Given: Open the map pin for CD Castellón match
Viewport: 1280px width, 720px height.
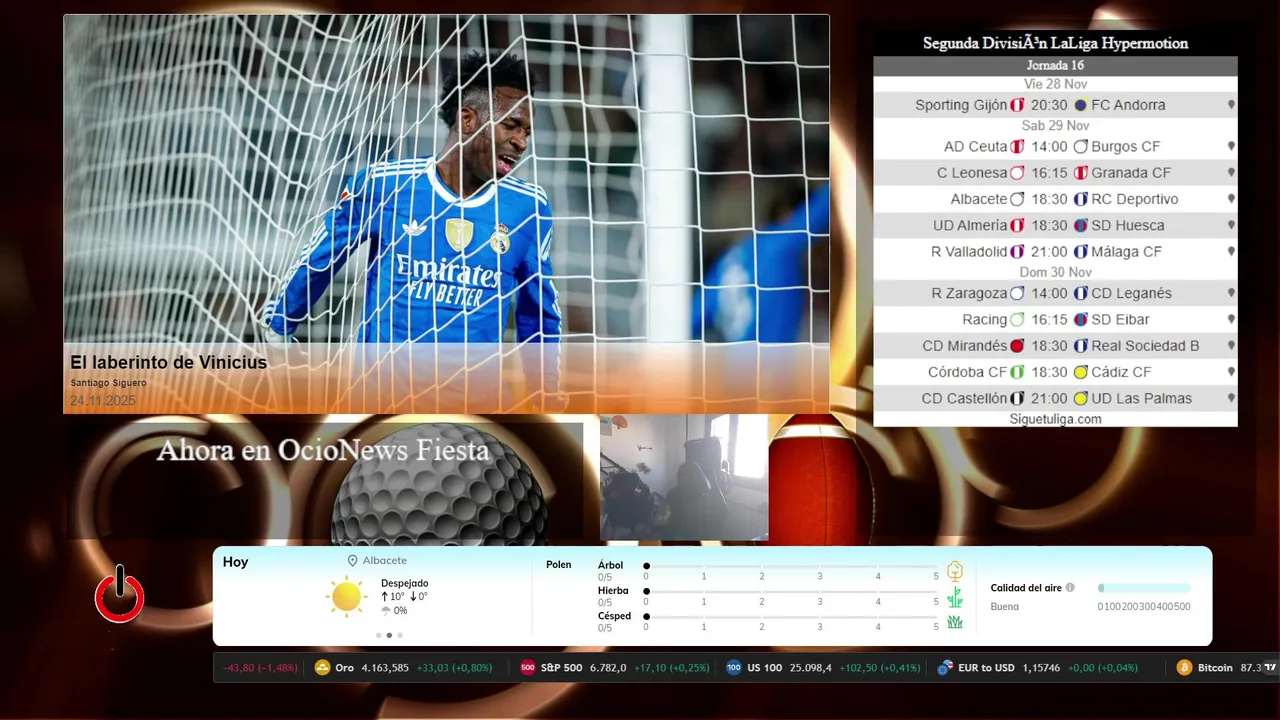Looking at the screenshot, I should (x=1231, y=398).
